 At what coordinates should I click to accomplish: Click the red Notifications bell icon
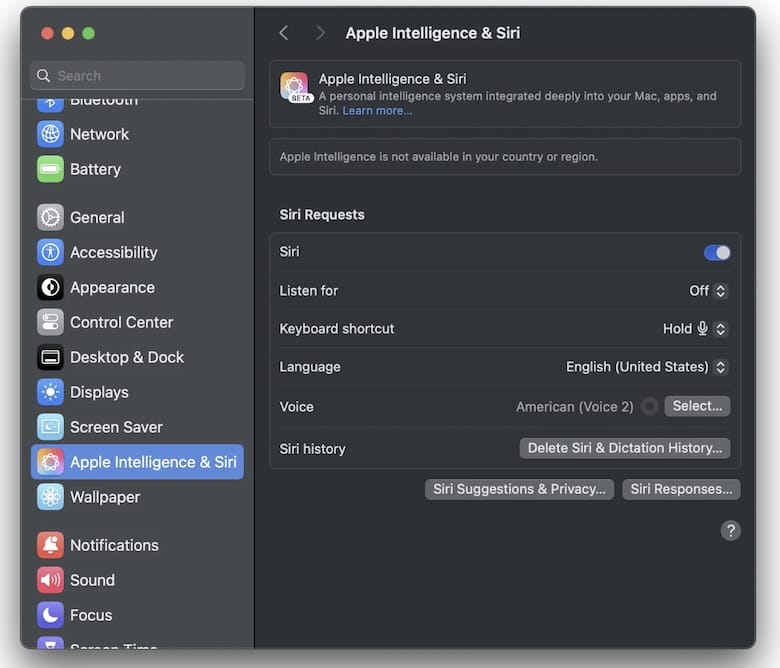[50, 545]
